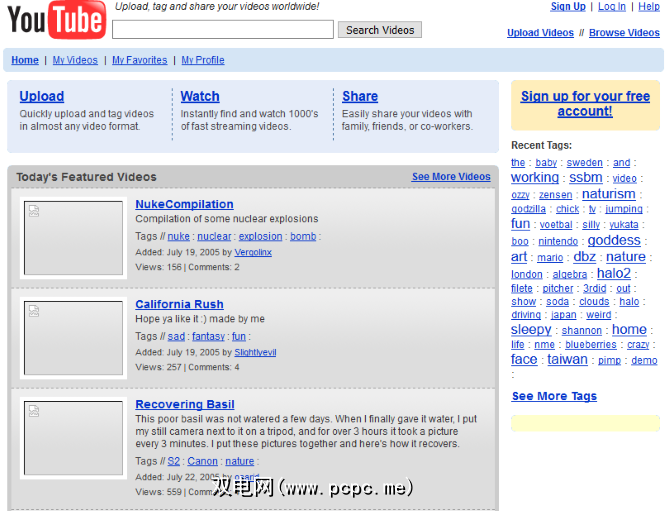Screen dimensions: 670x511
Task: Click the blueberries recent tag
Action: pos(591,345)
